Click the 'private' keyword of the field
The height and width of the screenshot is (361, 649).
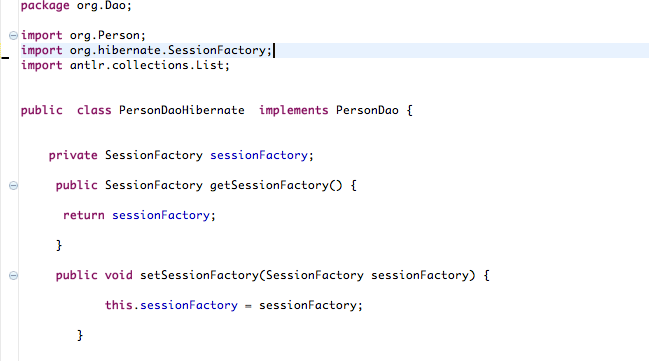[73, 156]
